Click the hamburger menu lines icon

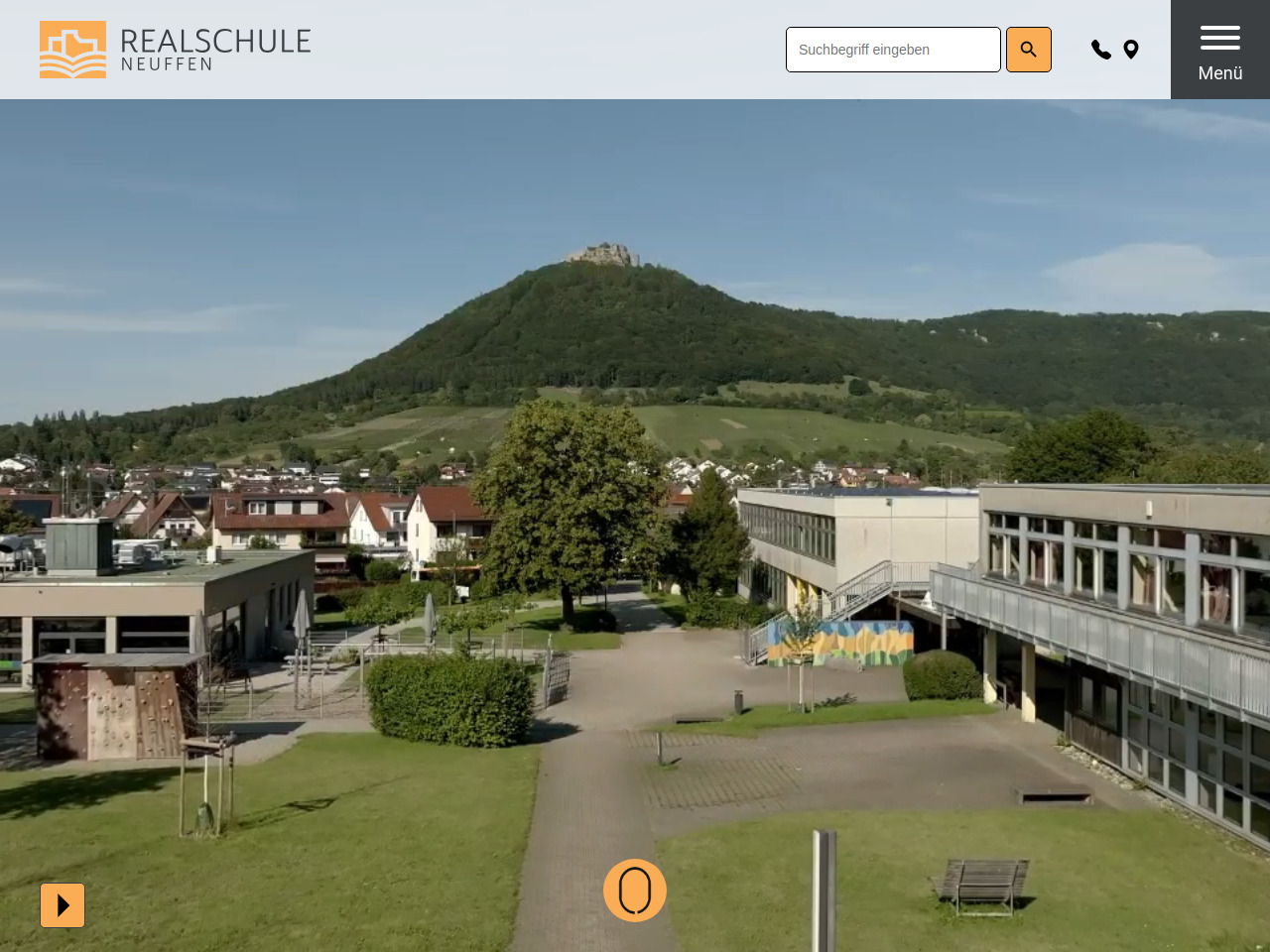(x=1219, y=38)
